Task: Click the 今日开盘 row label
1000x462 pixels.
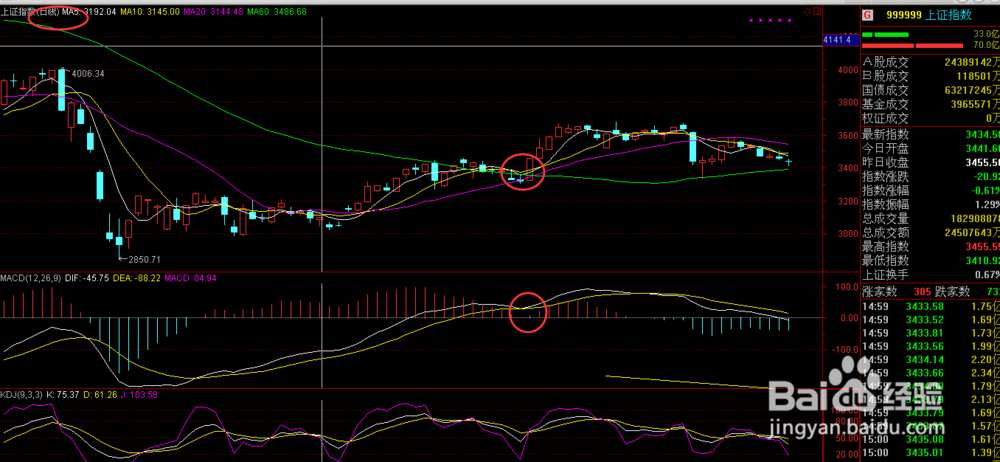Action: 884,149
